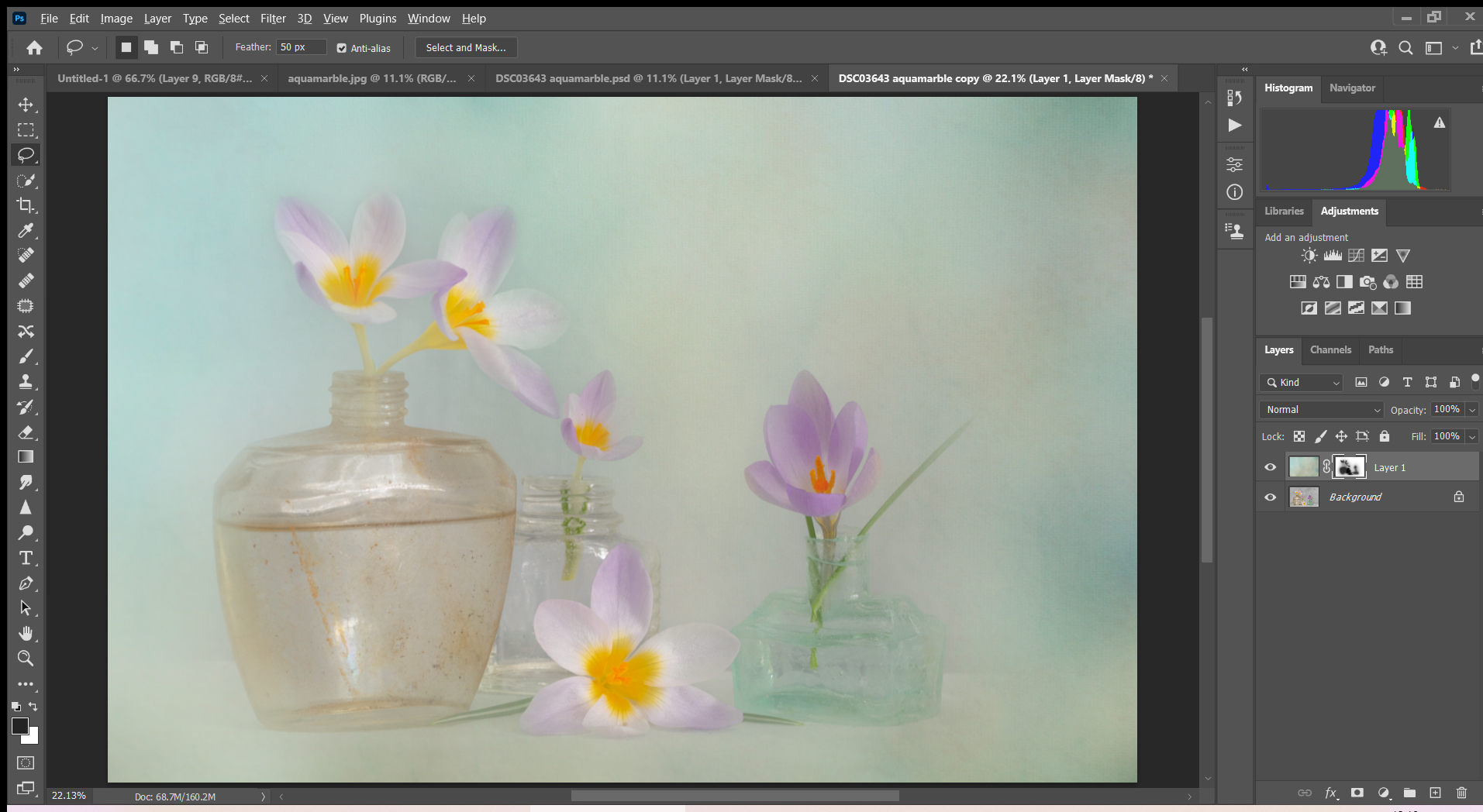
Task: Delete the selected layer using the trash icon
Action: pyautogui.click(x=1462, y=793)
